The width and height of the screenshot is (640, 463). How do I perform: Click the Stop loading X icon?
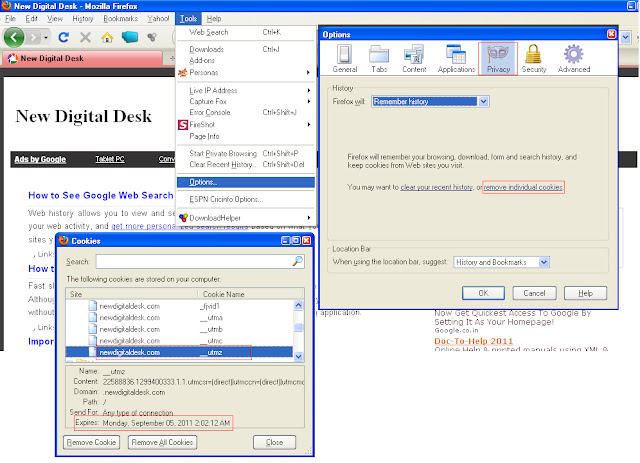point(85,38)
